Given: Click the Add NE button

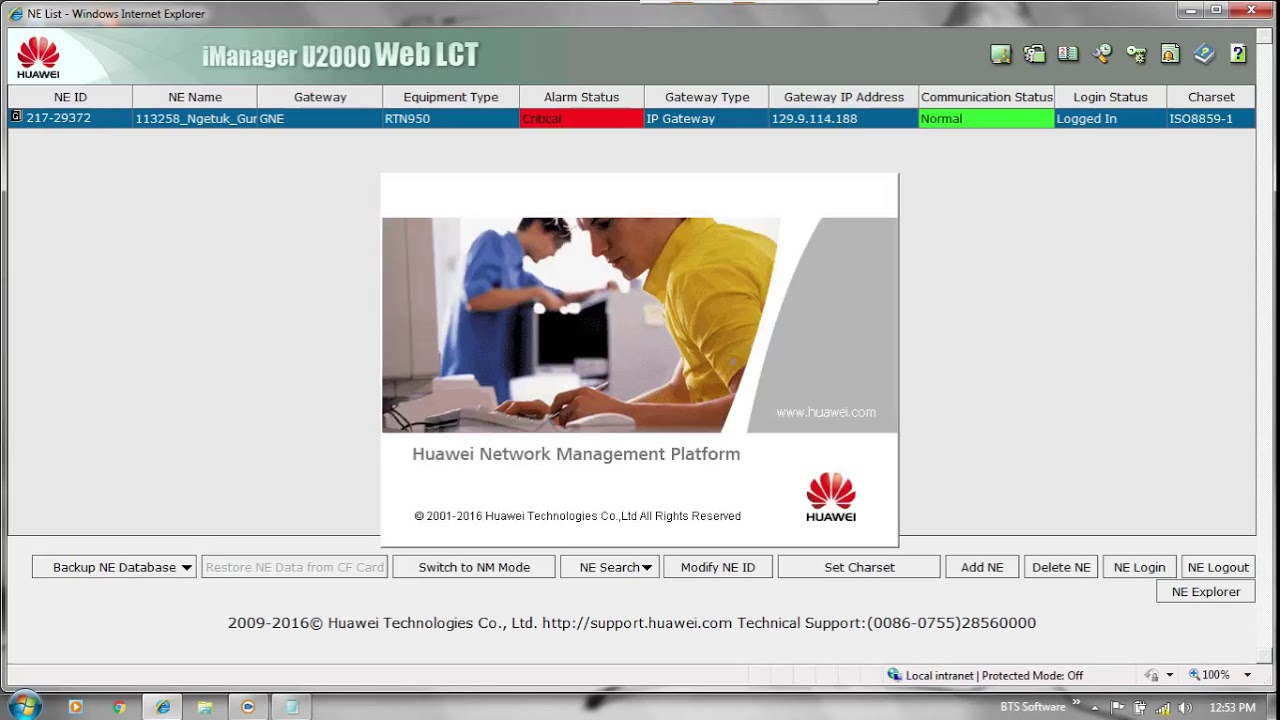Looking at the screenshot, I should coord(982,567).
